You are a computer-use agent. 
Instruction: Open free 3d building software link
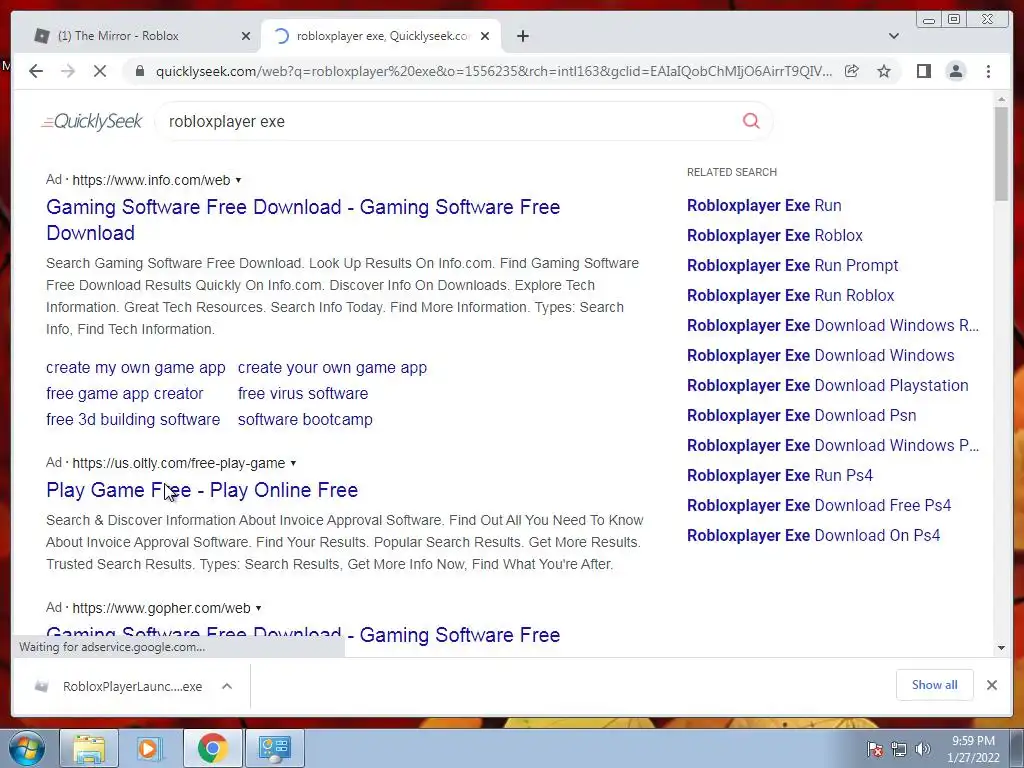coord(133,420)
